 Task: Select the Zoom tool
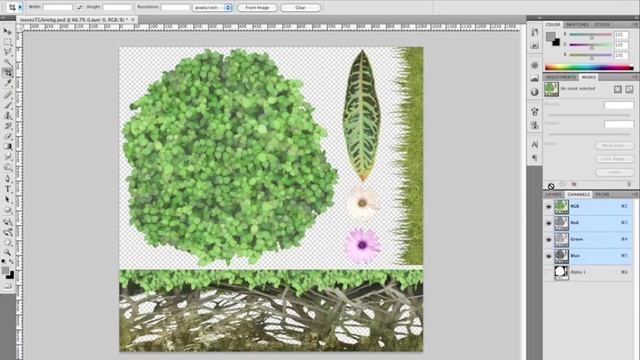(x=7, y=253)
